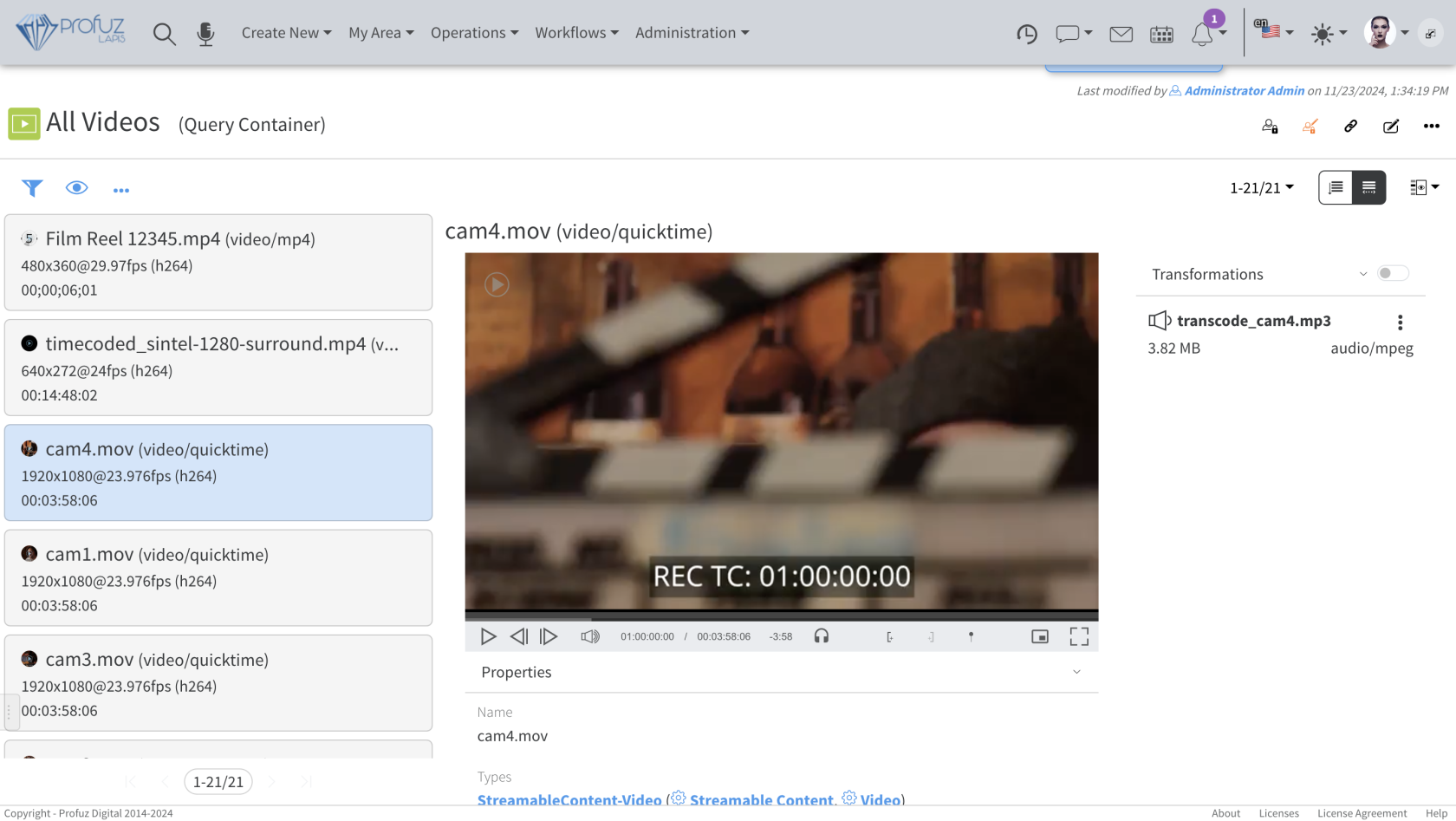1456x821 pixels.
Task: Open the filter funnel icon
Action: [x=32, y=188]
